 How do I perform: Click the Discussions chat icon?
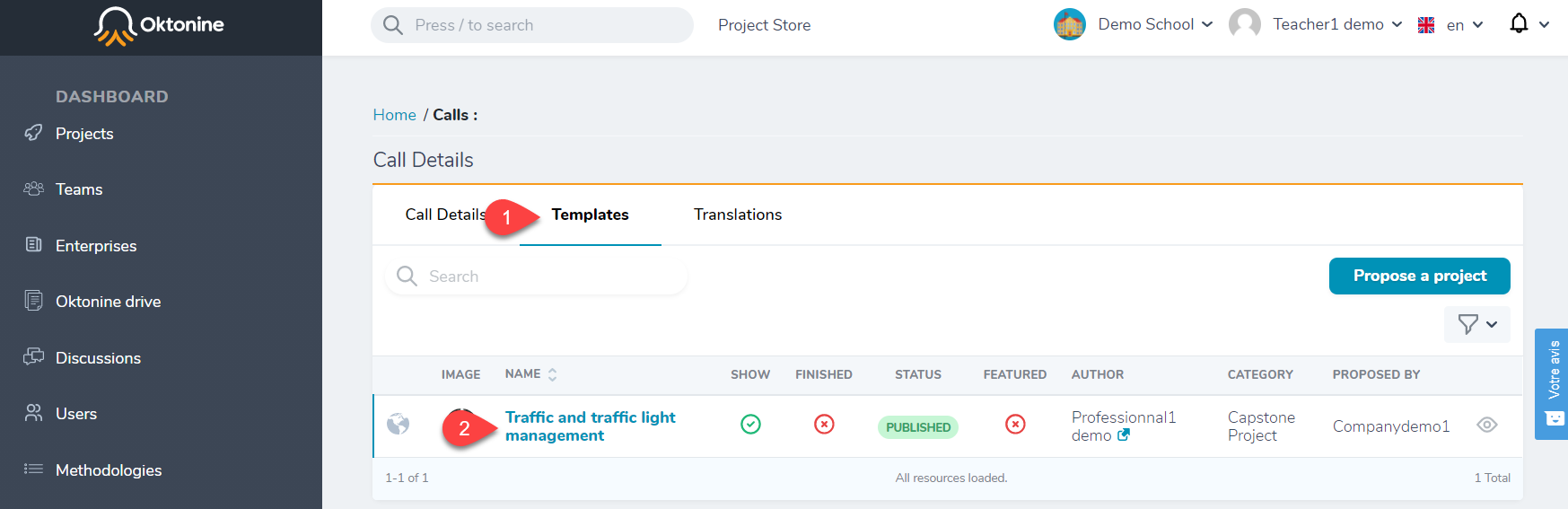tap(33, 356)
